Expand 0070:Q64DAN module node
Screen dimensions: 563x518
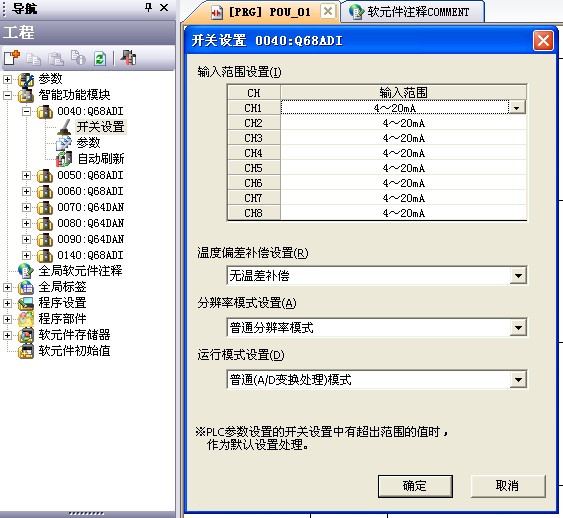[x=26, y=207]
